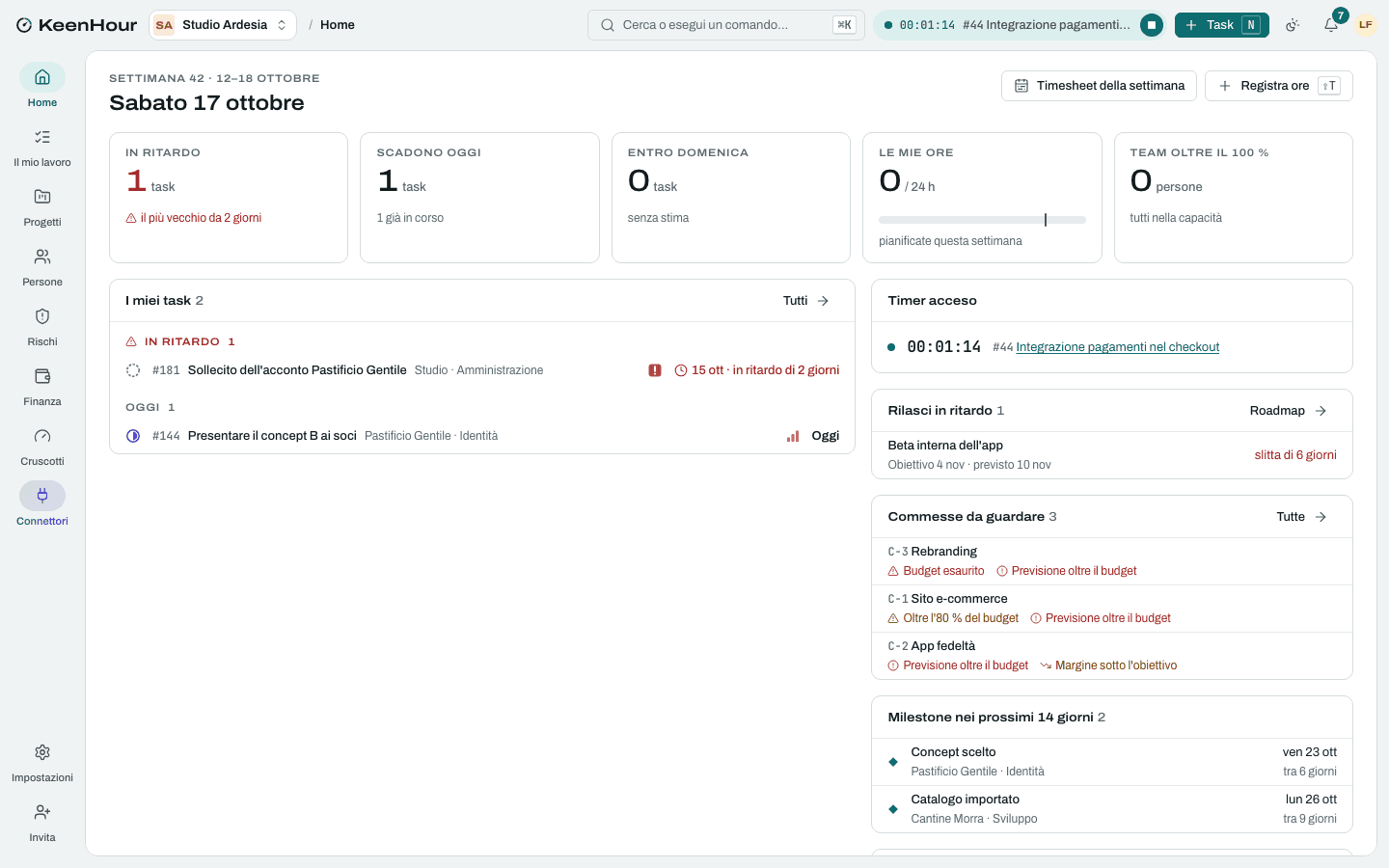The image size is (1389, 868).
Task: Go to Progetti in sidebar
Action: point(42,206)
